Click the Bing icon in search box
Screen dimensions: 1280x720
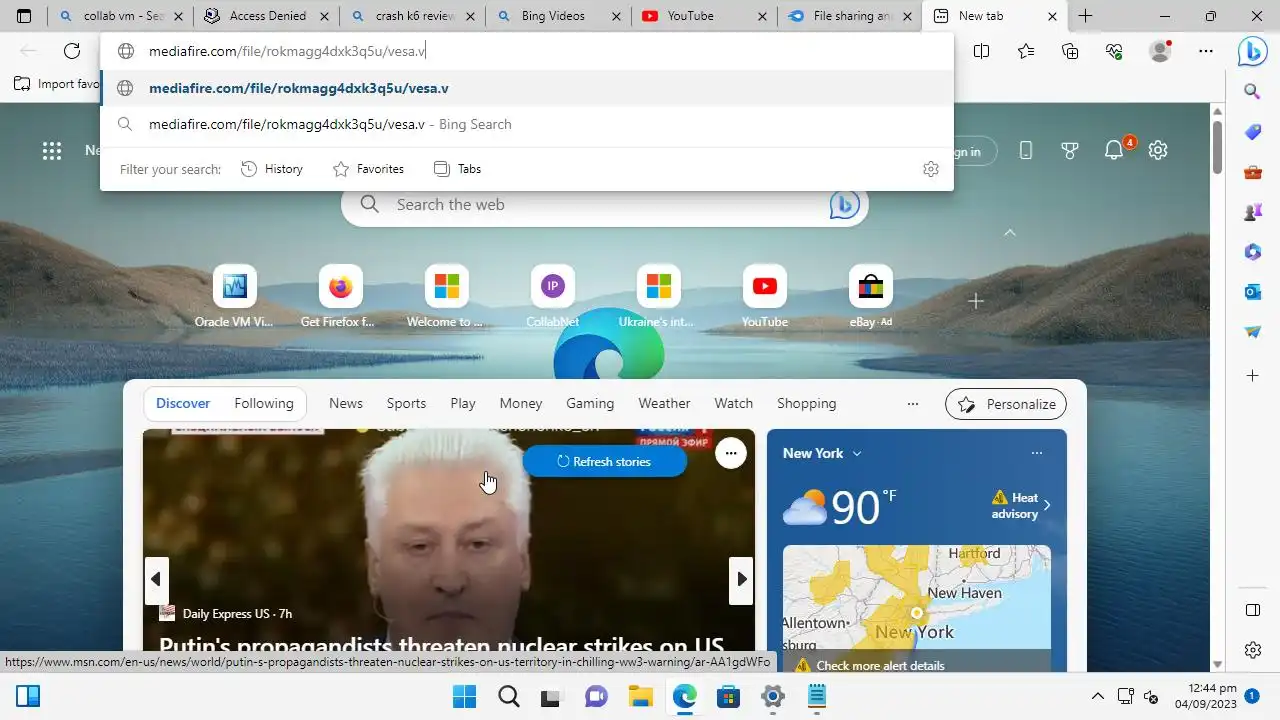pyautogui.click(x=845, y=204)
